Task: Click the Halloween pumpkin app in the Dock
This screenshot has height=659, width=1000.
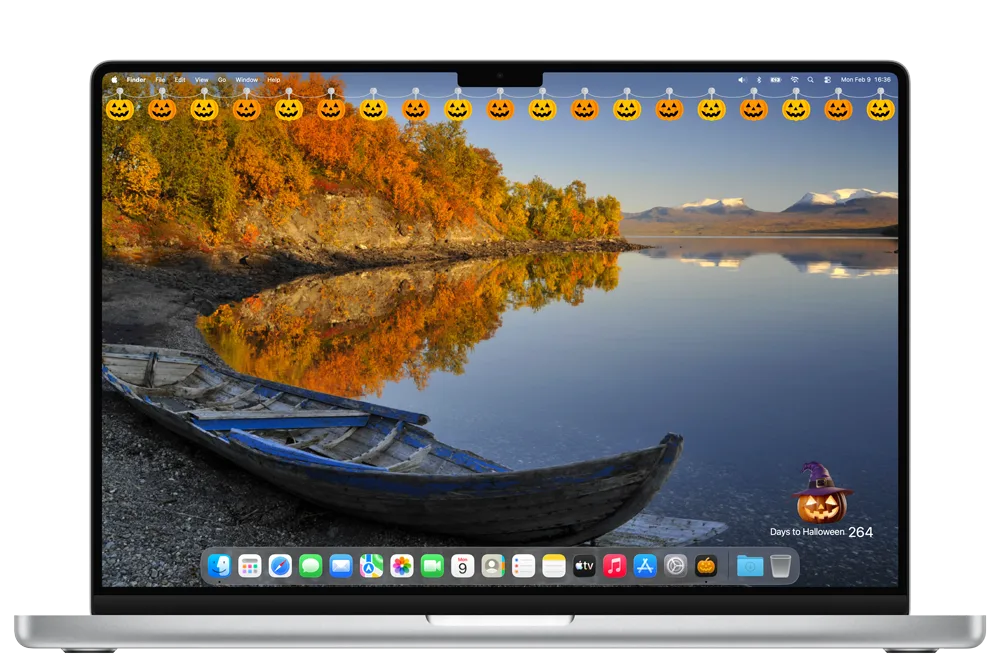Action: pos(706,566)
